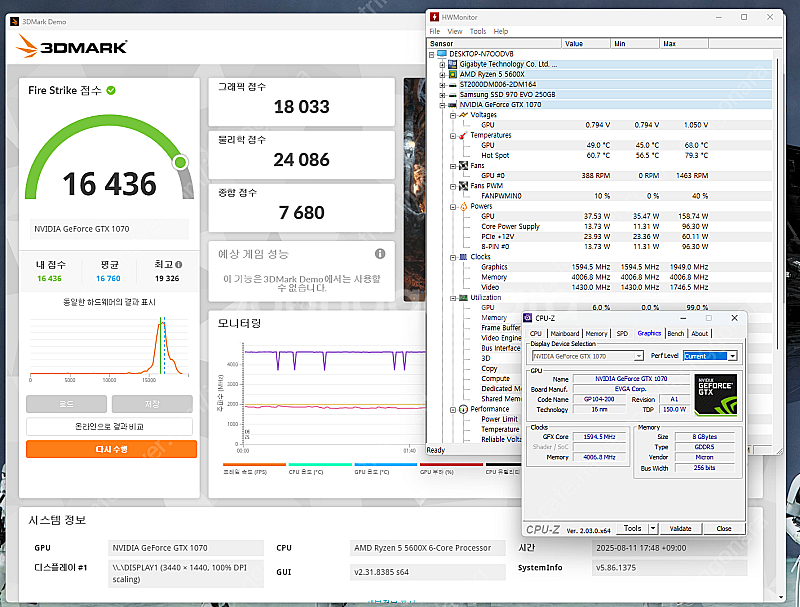
Task: Click the Tools button in CPU-Z
Action: click(633, 528)
